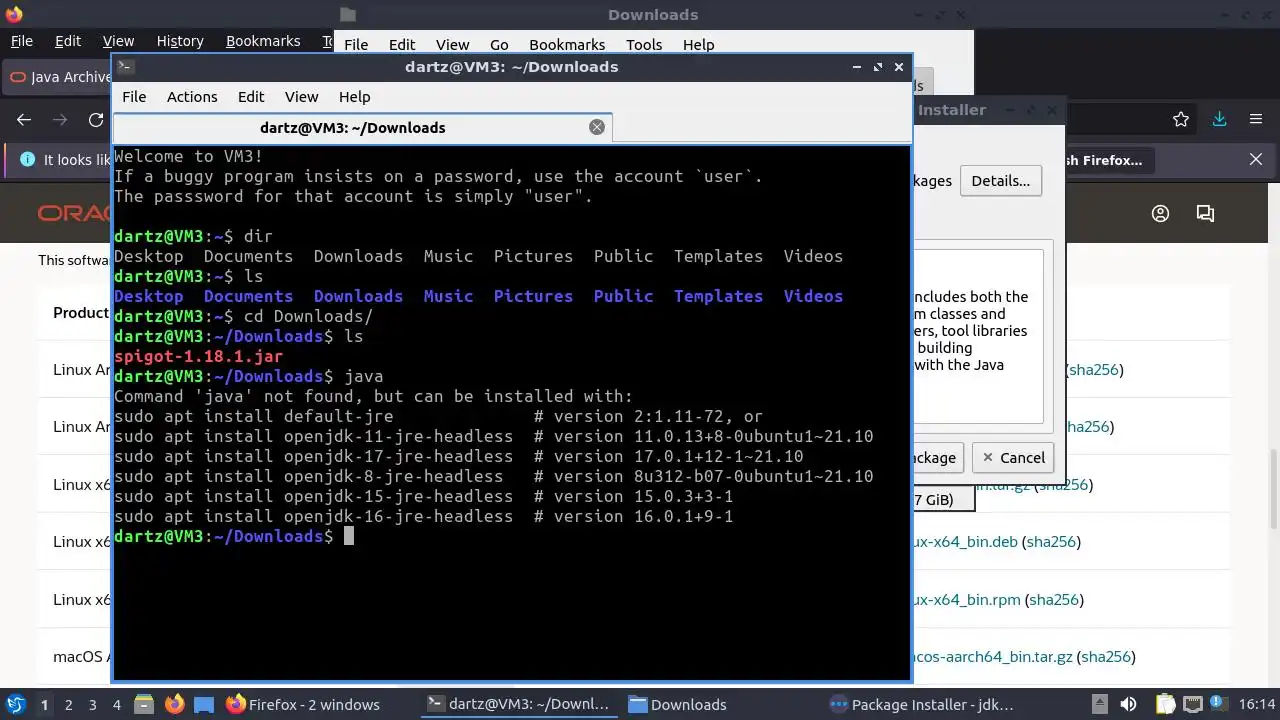Select the dartz@VM3: ~/Downloads terminal tab
Viewport: 1280px width, 720px height.
[362, 127]
